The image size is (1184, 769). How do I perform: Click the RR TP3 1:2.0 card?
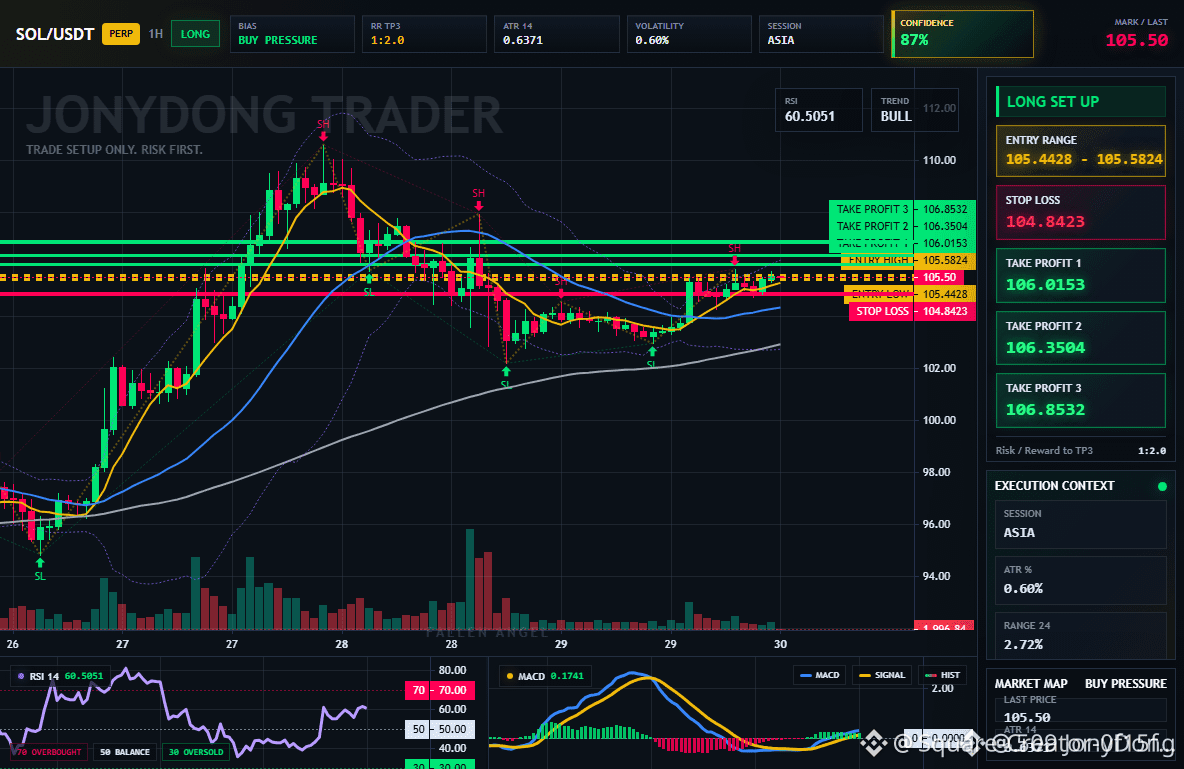(x=424, y=34)
